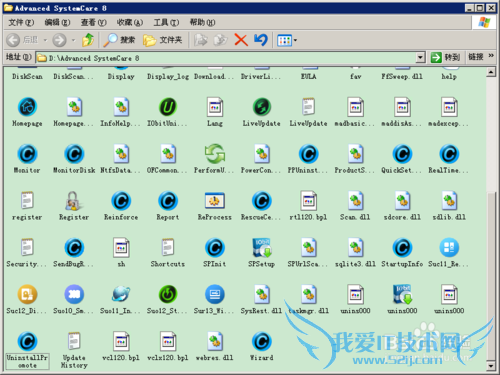Viewport: 500px width, 375px height.
Task: Open the 帮助(H) menu
Action: [x=202, y=22]
